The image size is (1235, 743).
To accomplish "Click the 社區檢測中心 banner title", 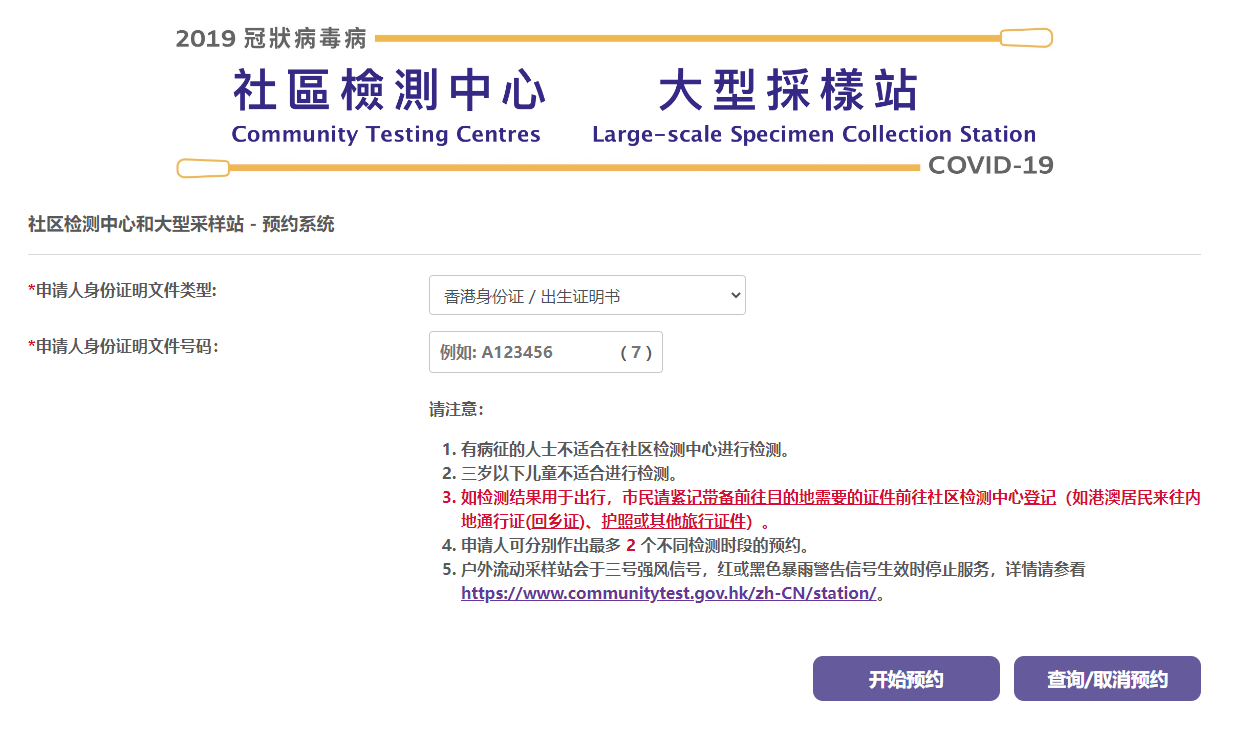I will pyautogui.click(x=389, y=92).
